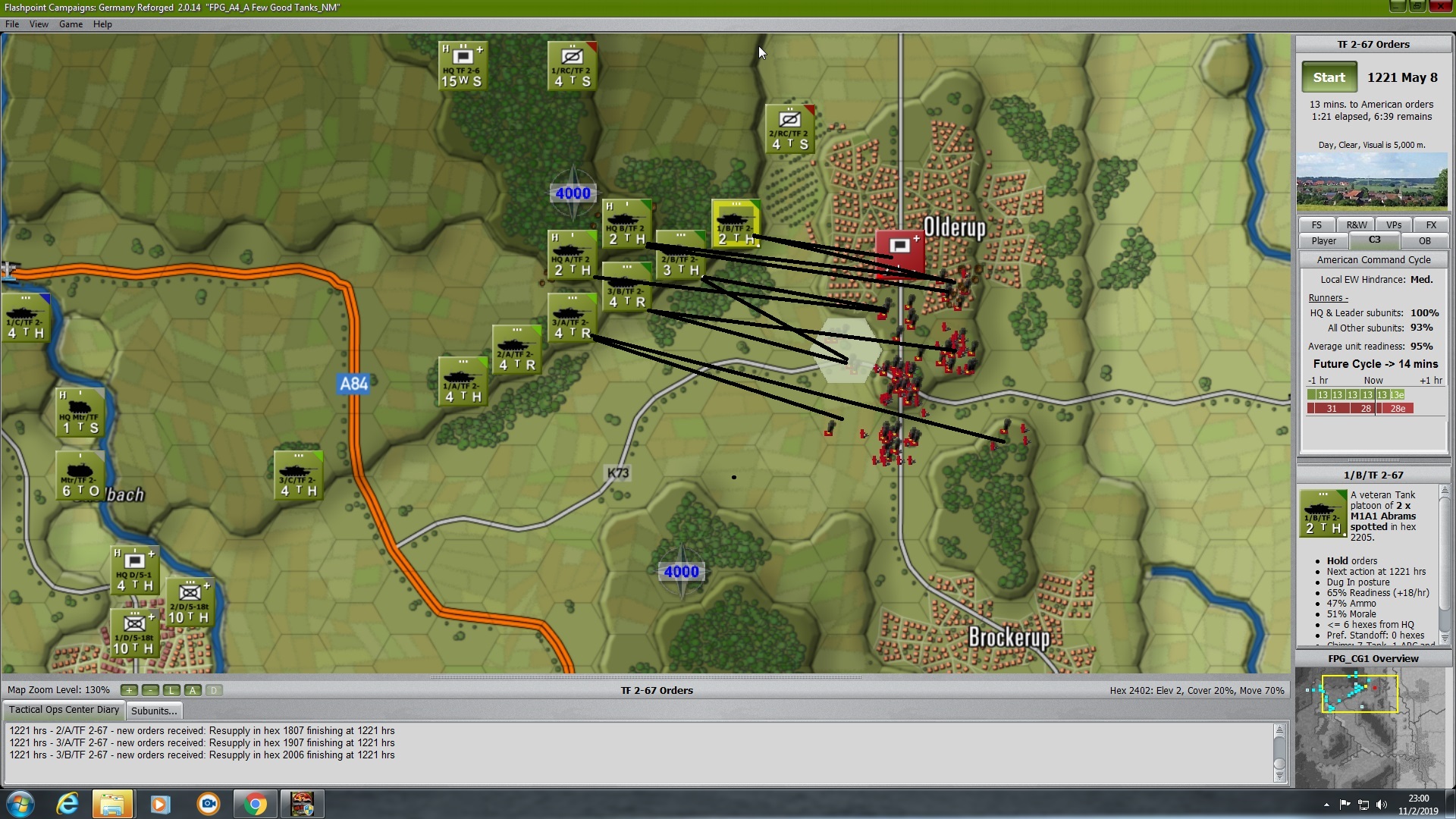Open Google Chrome from the taskbar

click(256, 804)
